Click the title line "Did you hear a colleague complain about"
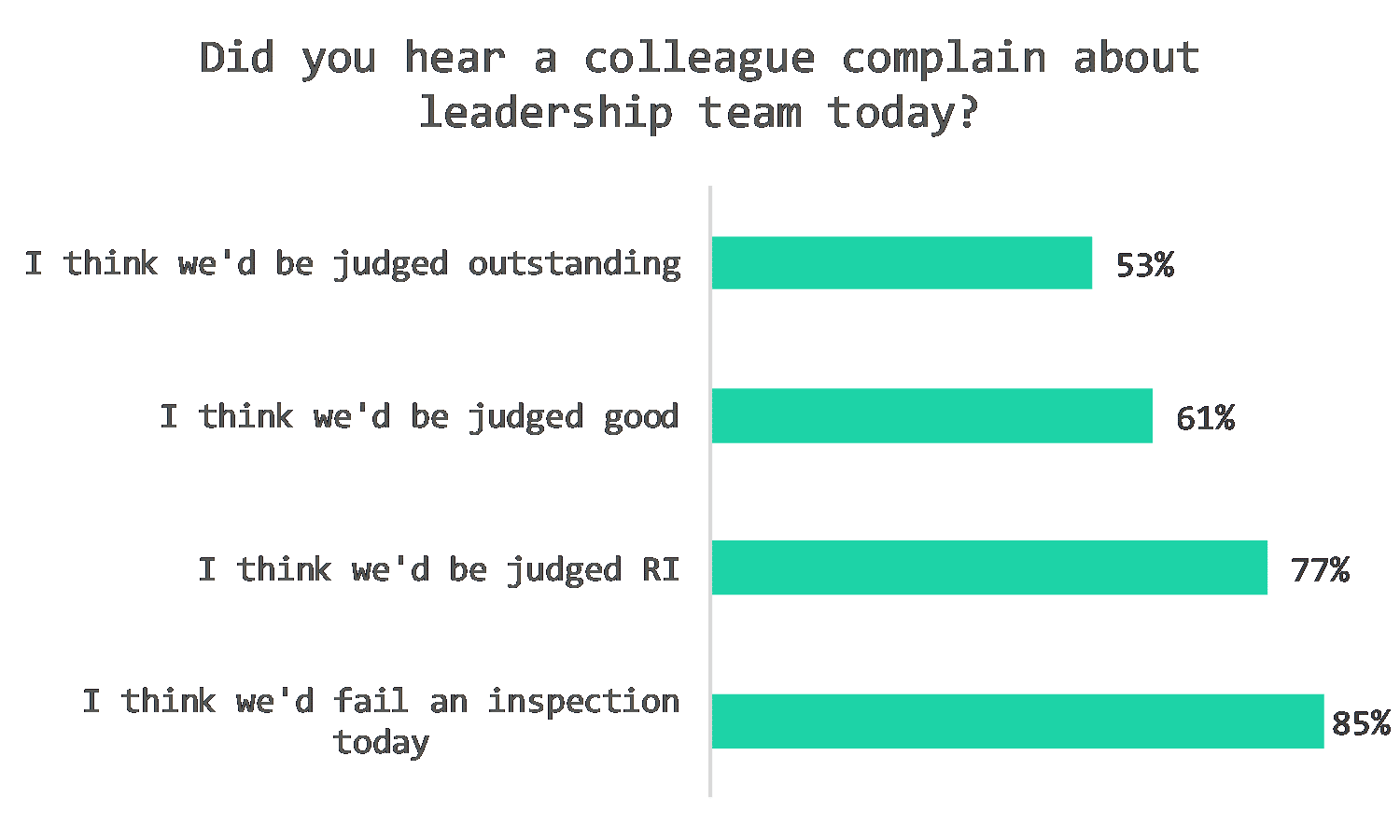The height and width of the screenshot is (840, 1400). (699, 58)
